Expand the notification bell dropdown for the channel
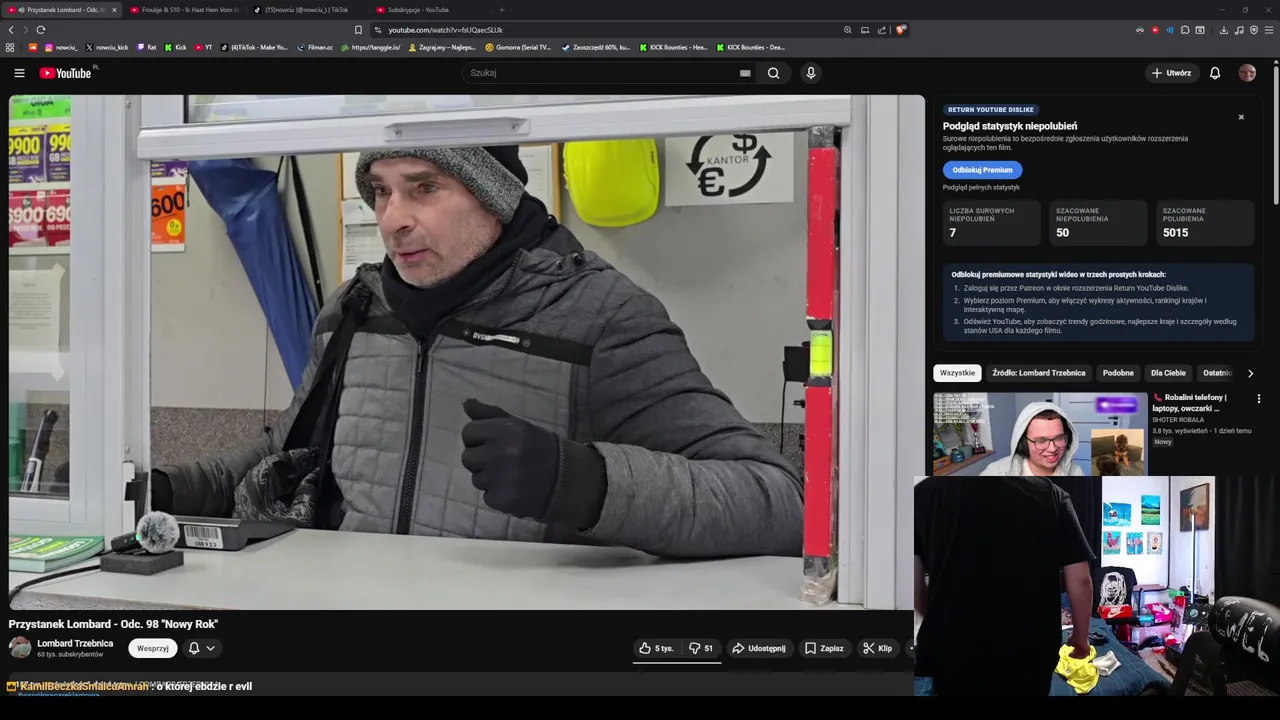Viewport: 1280px width, 720px height. (201, 648)
